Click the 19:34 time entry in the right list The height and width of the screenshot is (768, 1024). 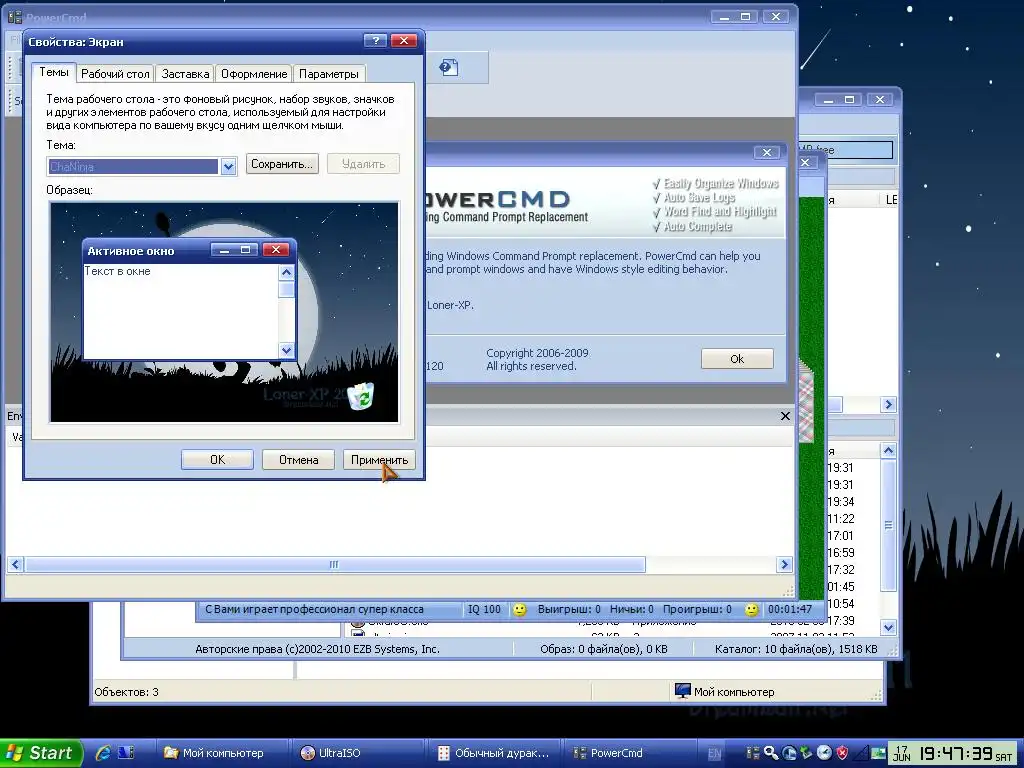(840, 502)
